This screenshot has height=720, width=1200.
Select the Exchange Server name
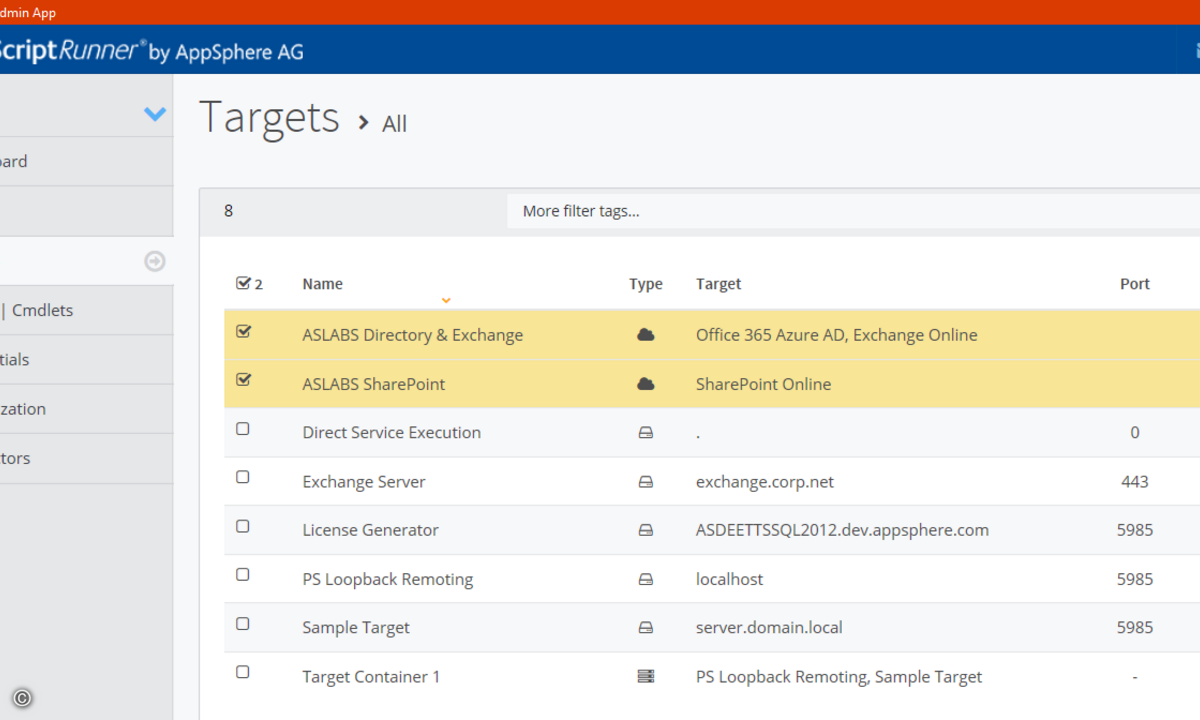(x=364, y=482)
